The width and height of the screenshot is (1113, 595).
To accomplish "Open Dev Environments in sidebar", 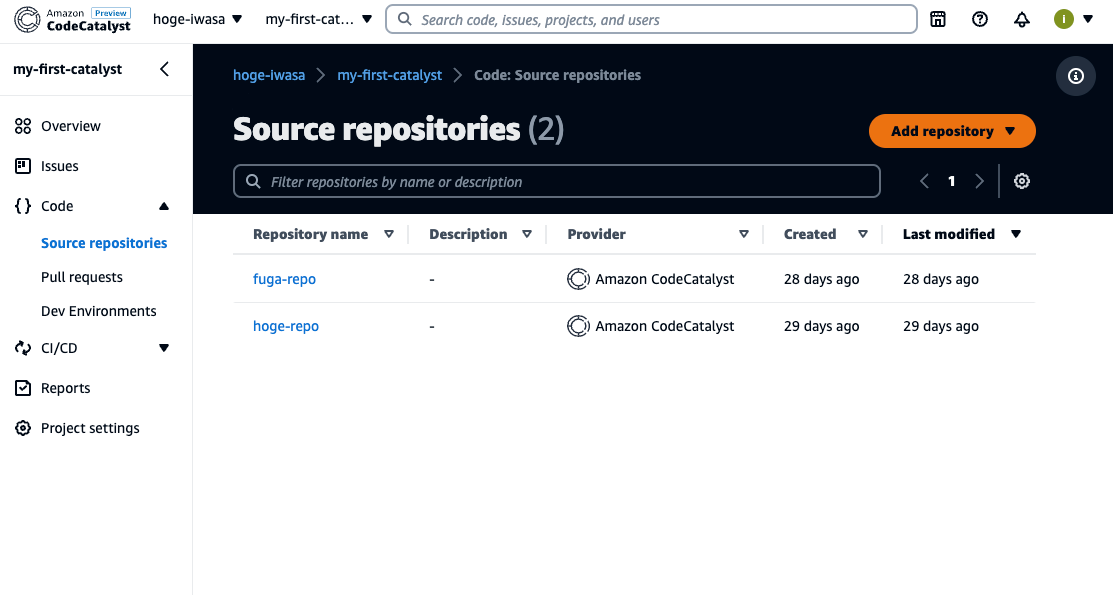I will pos(99,311).
